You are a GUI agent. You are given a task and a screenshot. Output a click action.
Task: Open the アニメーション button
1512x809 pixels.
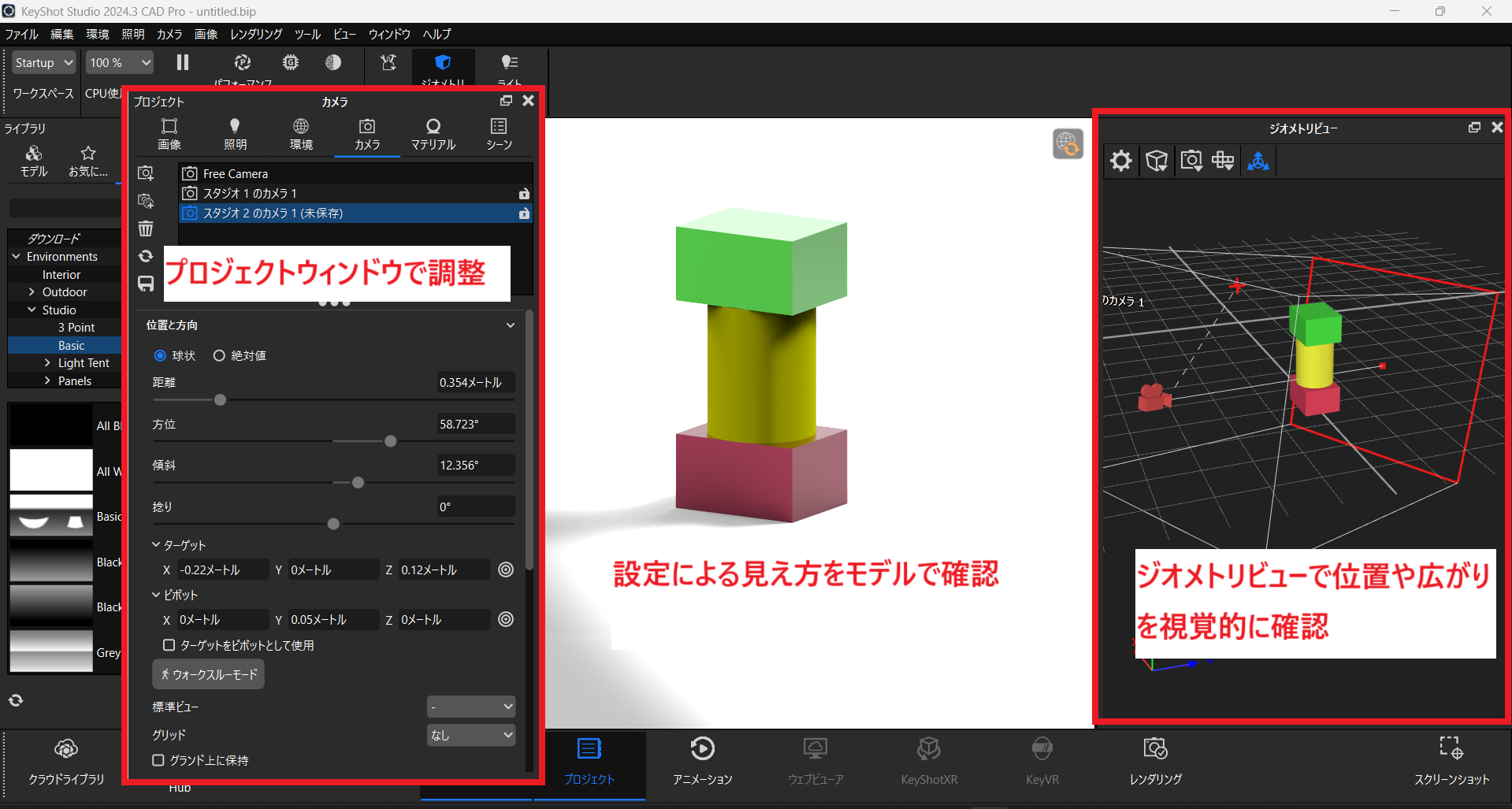tap(702, 762)
